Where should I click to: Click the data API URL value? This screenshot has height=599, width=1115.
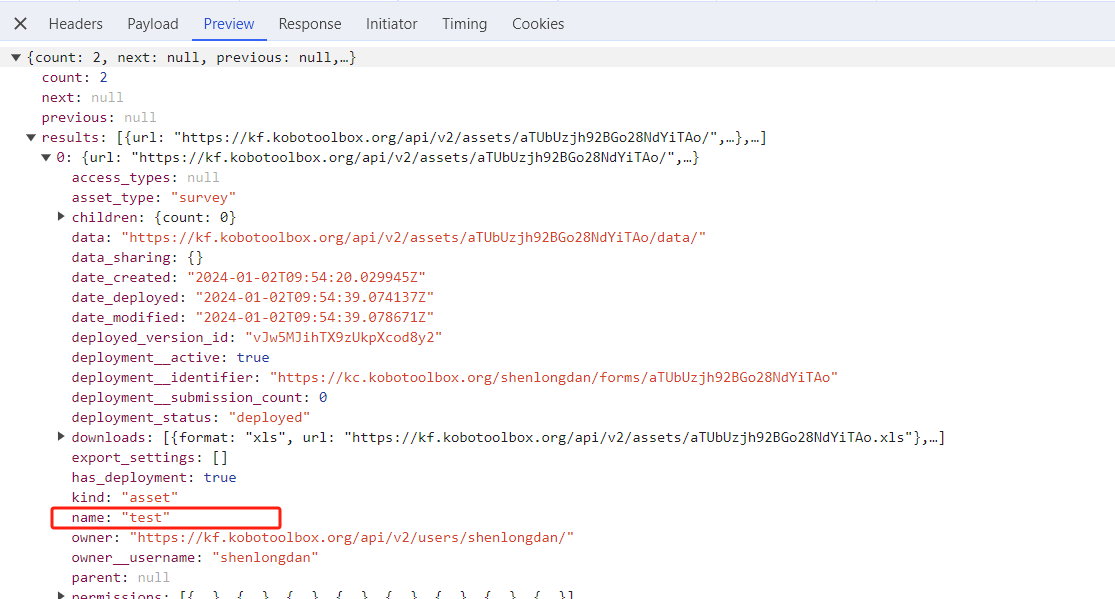point(411,237)
